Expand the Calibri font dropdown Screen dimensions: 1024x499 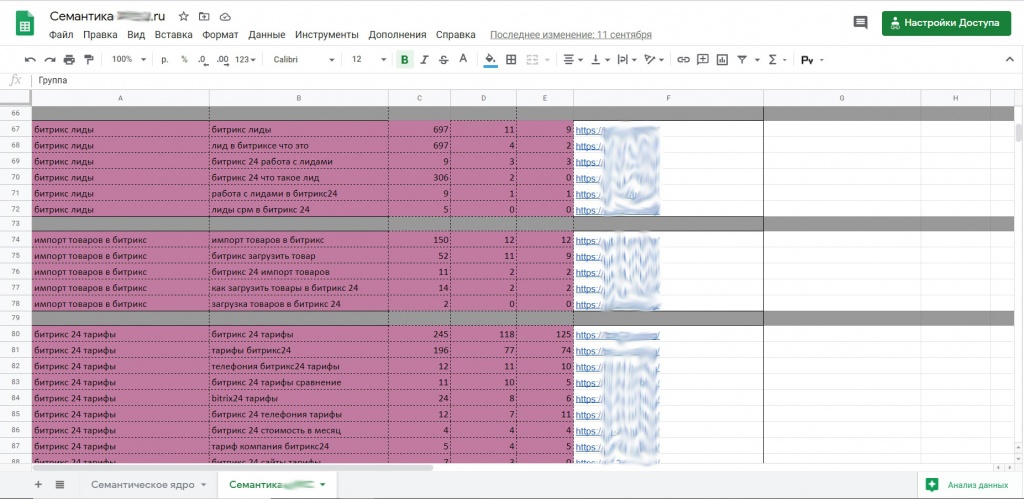coord(305,60)
